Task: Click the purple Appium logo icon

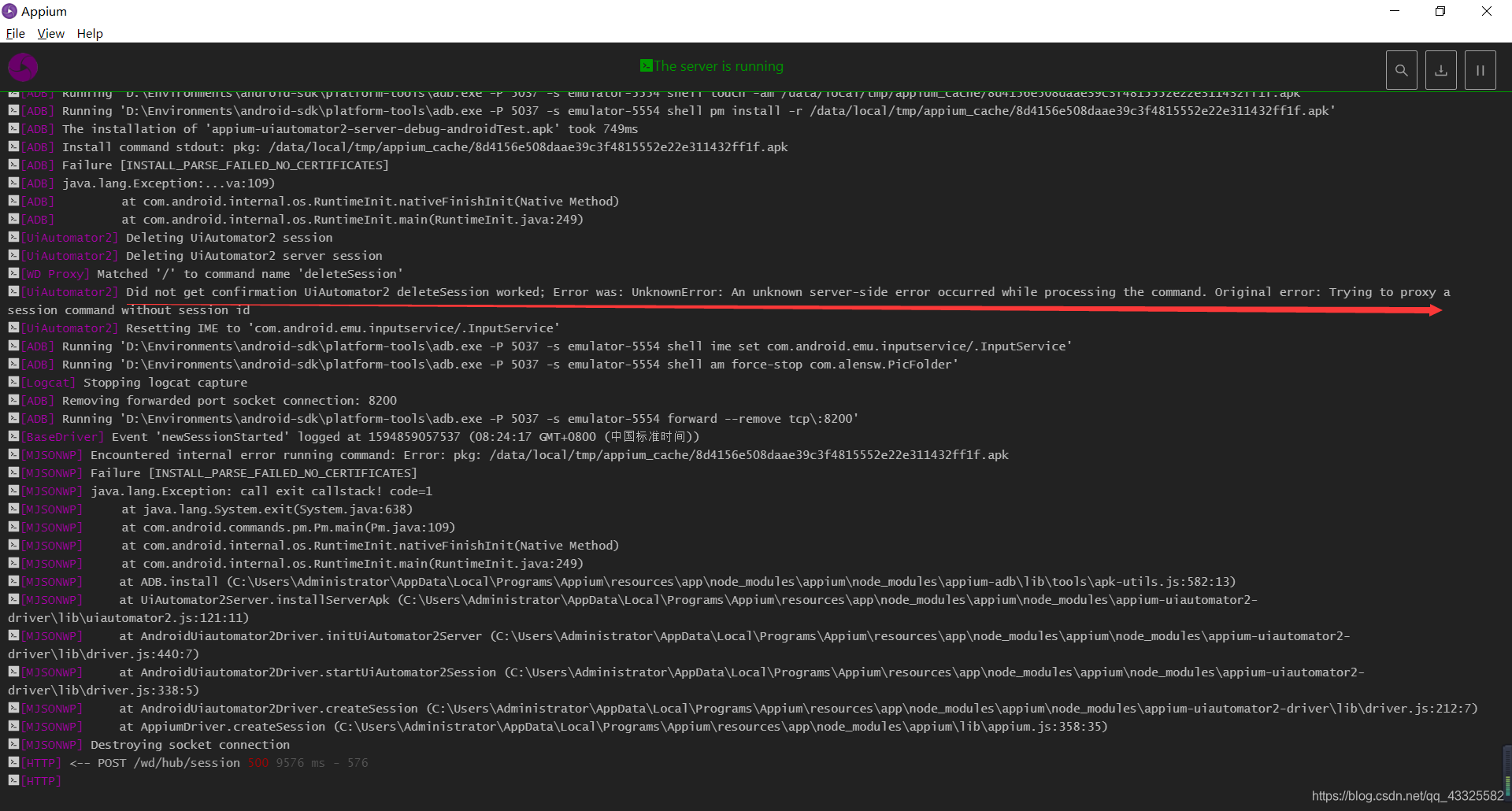Action: 23,67
